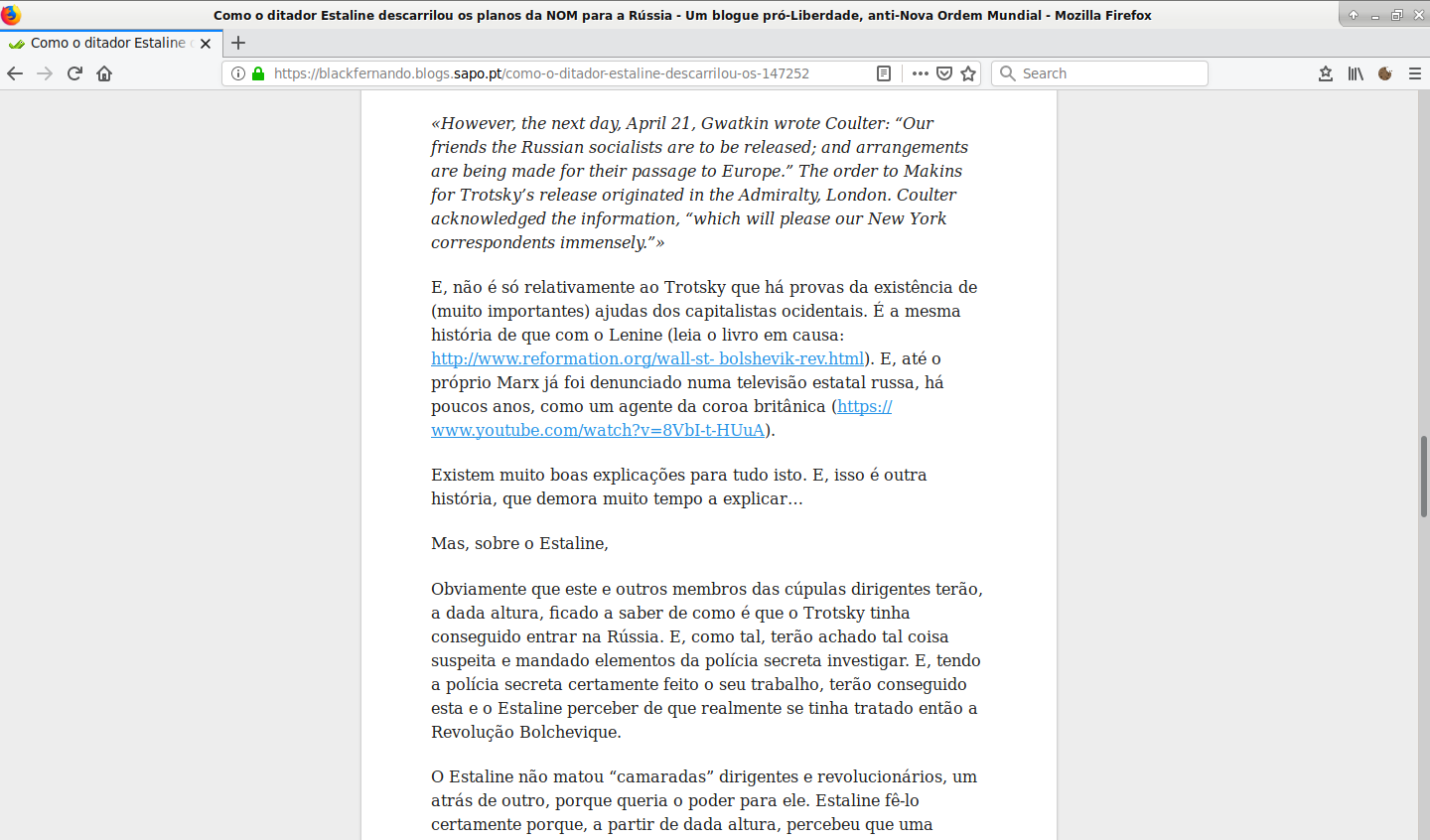1430x840 pixels.
Task: Open the Firefox home page
Action: pyautogui.click(x=104, y=73)
